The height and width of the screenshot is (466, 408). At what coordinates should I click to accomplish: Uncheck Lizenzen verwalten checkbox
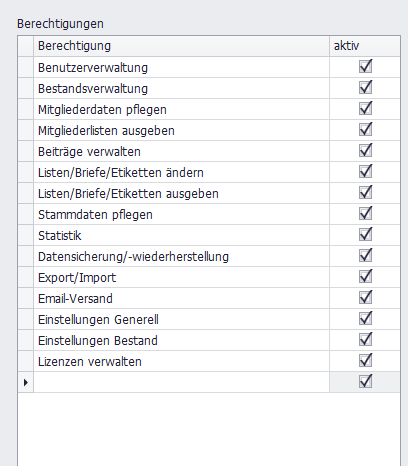365,361
